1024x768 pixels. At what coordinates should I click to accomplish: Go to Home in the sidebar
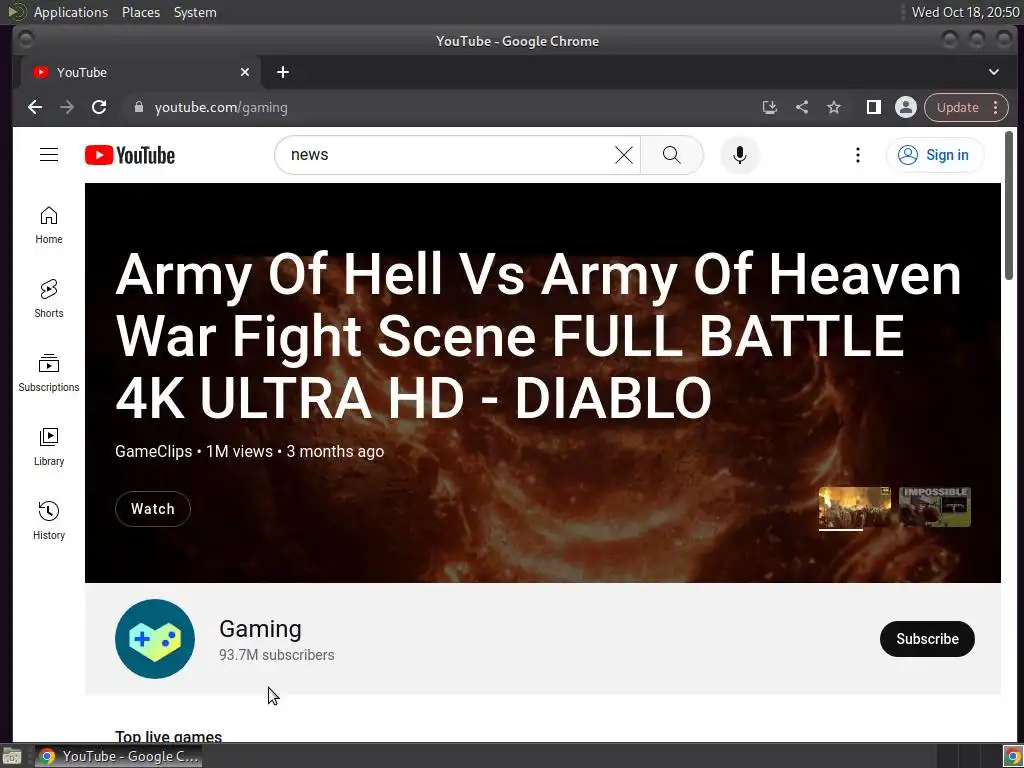[49, 225]
